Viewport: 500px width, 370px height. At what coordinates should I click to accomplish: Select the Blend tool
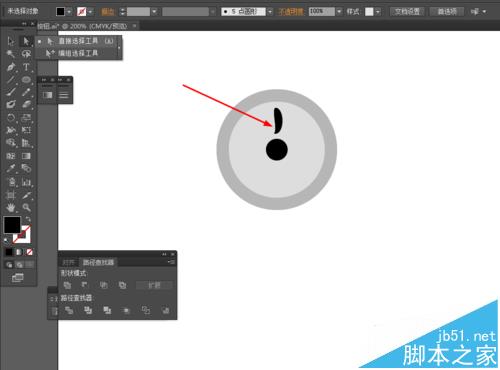(x=26, y=168)
